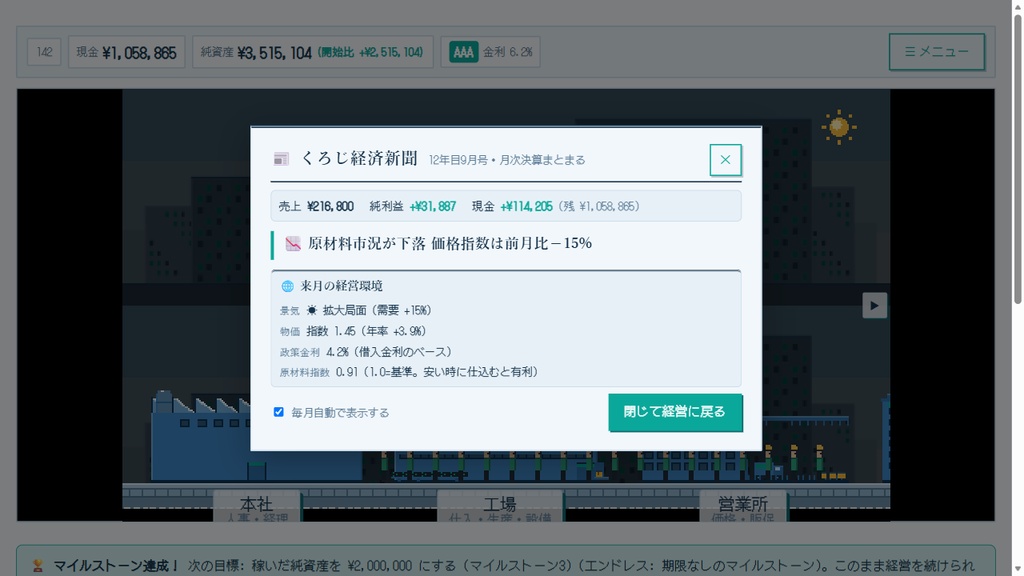Image resolution: width=1024 pixels, height=576 pixels.
Task: Uncheck 毎月自動で表示する checkbox
Action: pyautogui.click(x=279, y=412)
